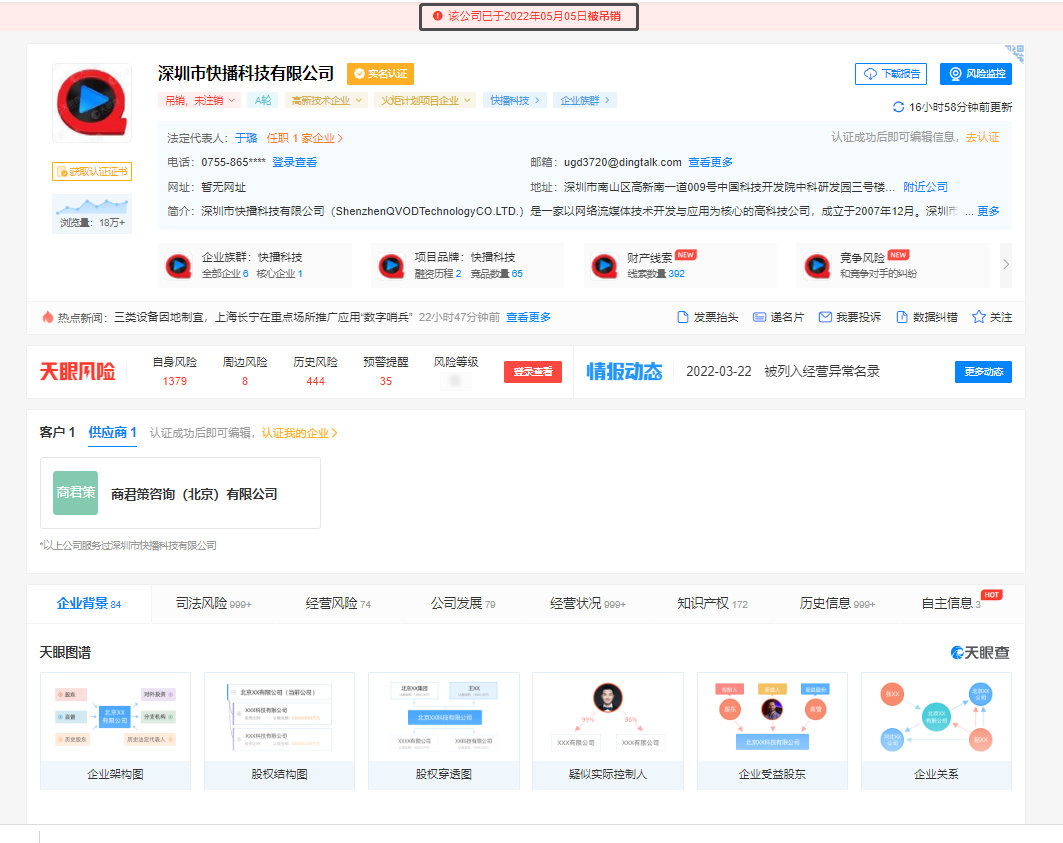The image size is (1063, 843).
Task: Expand the 高新技术企业 tag dropdown
Action: (x=326, y=100)
